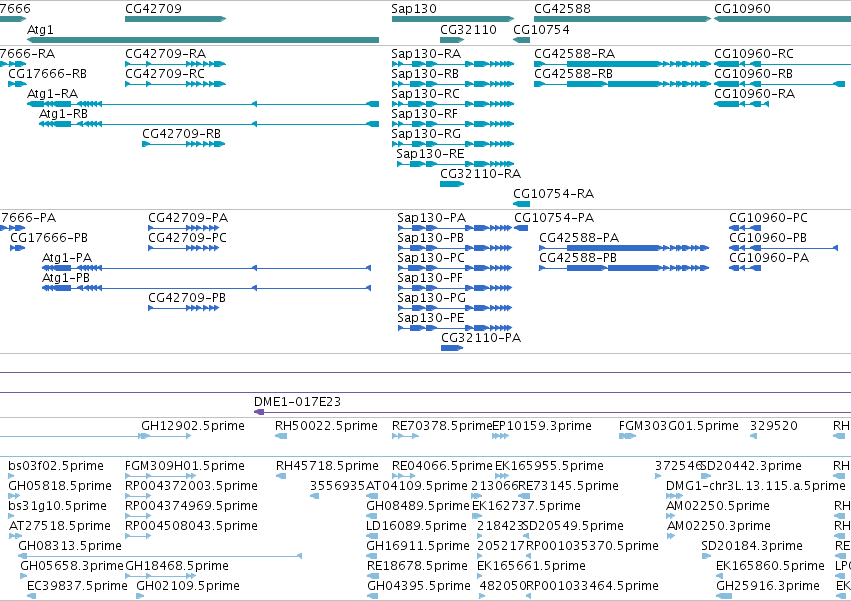
Task: Select the CG10754 gene label
Action: tap(542, 29)
